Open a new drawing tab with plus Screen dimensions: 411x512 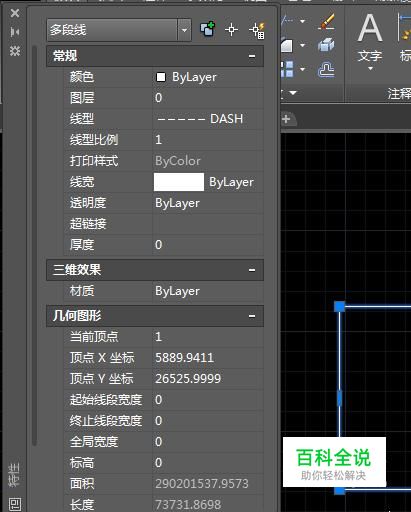286,119
